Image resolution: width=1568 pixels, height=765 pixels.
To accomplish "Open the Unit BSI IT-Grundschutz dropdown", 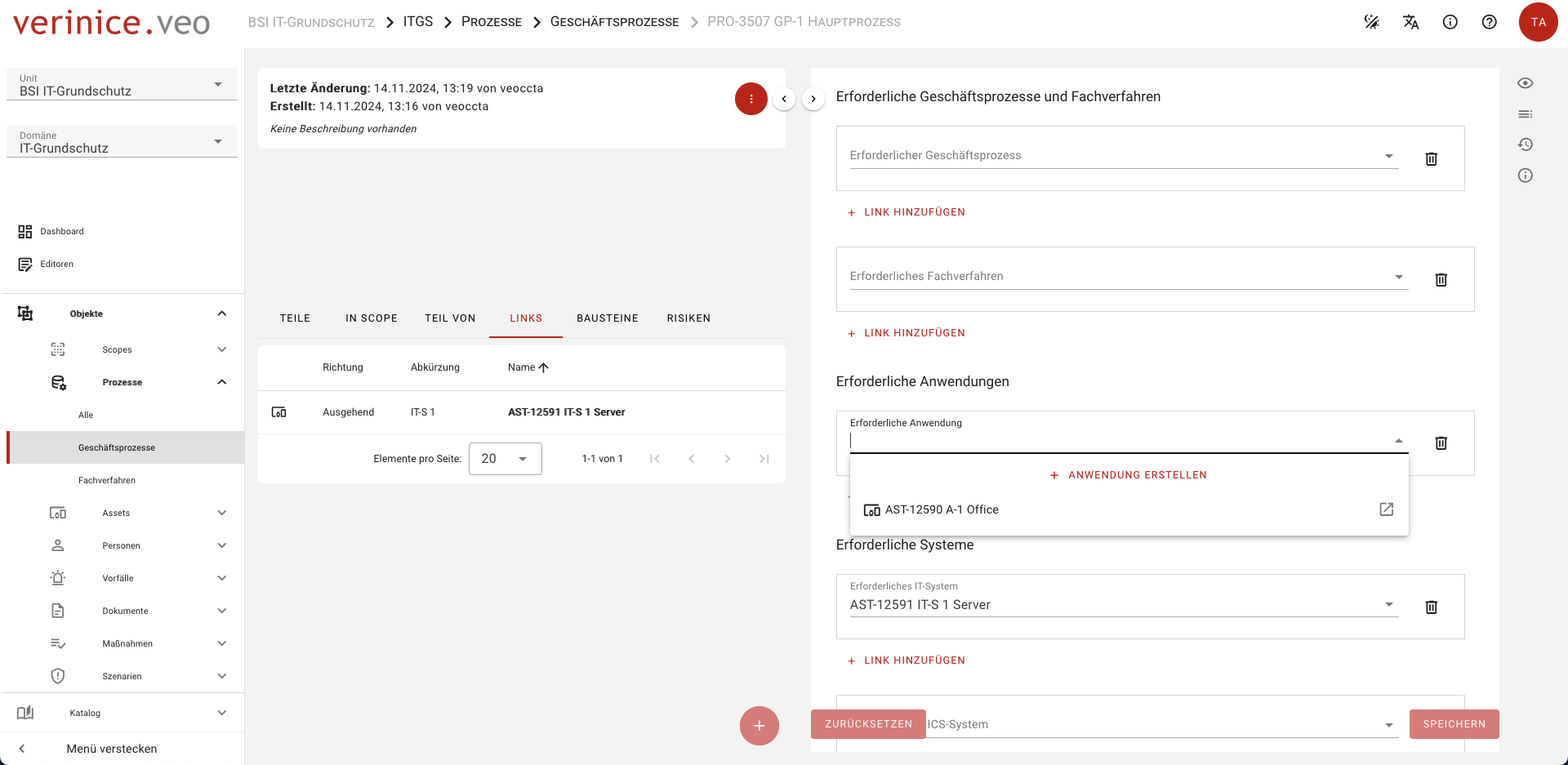I will 122,85.
